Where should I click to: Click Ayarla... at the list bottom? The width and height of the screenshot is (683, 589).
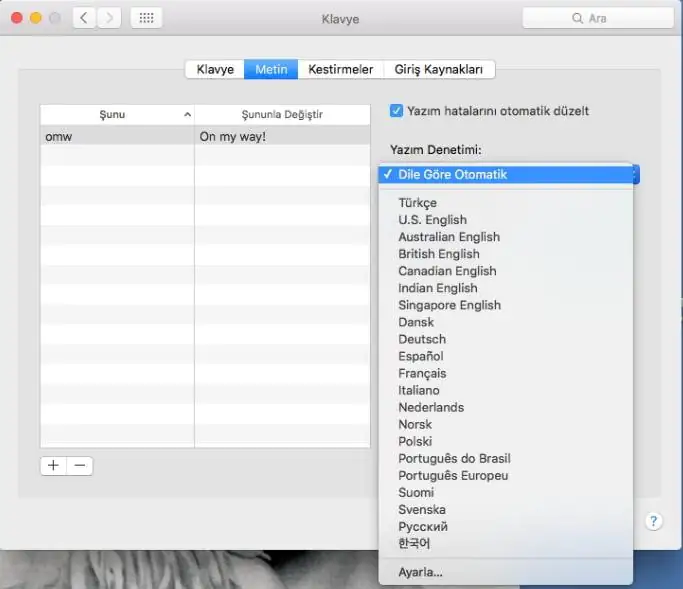(x=420, y=572)
